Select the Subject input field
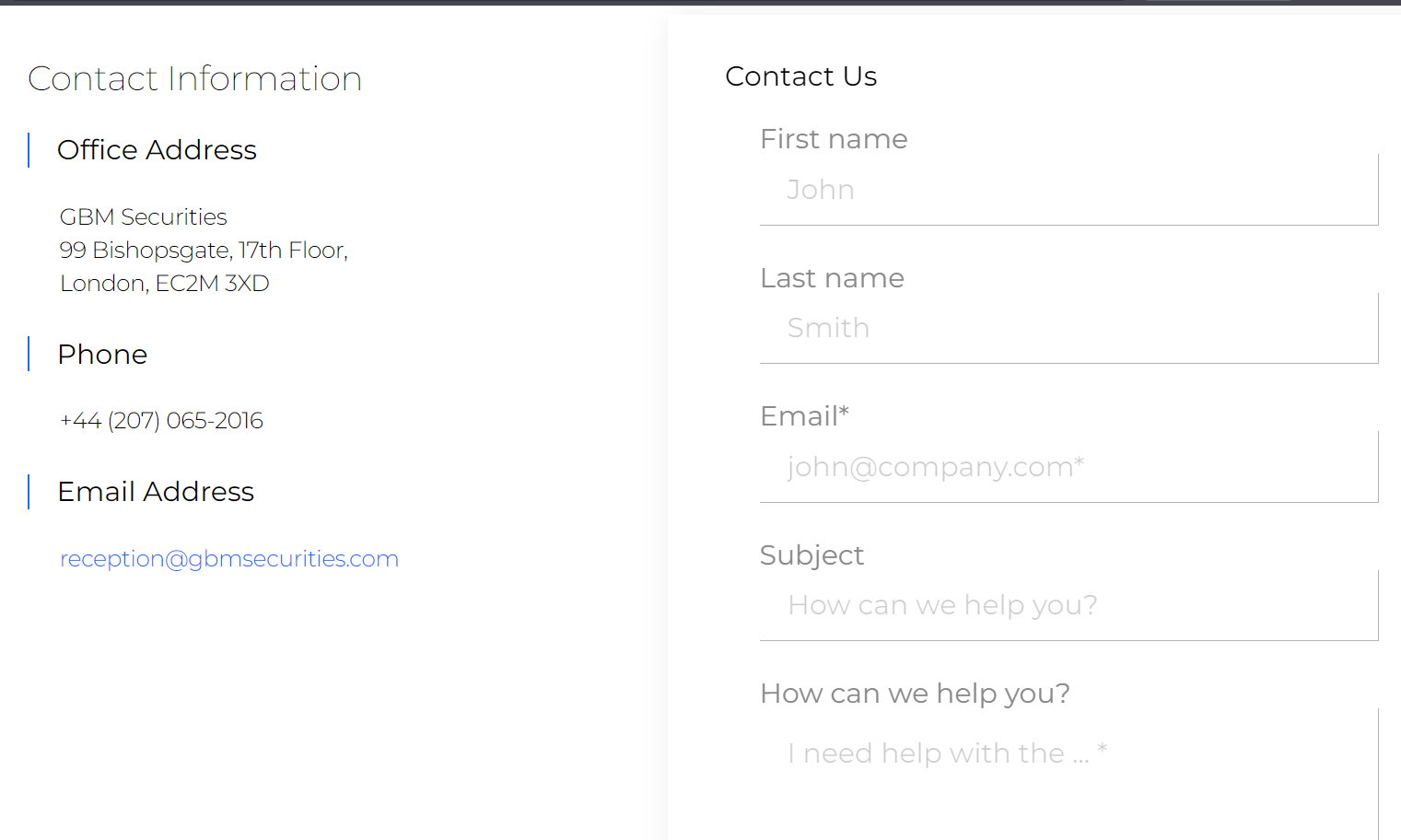 click(x=1068, y=605)
